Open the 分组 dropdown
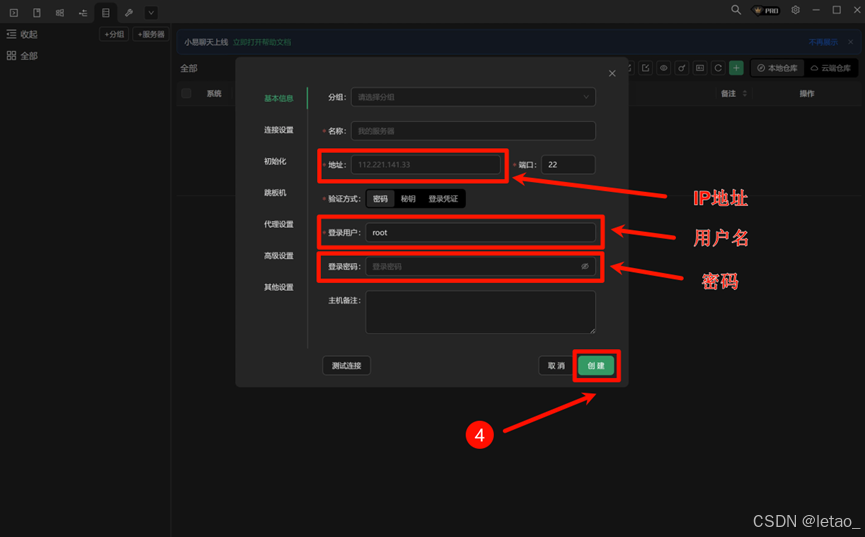865x537 pixels. click(473, 97)
